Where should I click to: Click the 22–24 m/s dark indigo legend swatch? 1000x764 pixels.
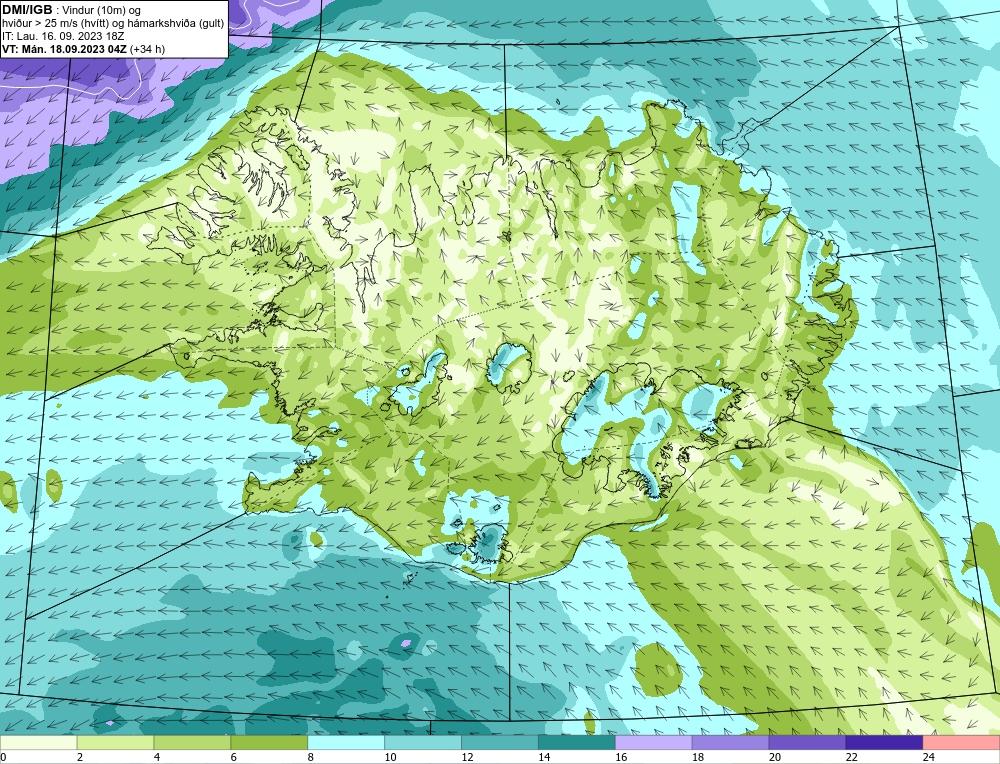pos(884,743)
